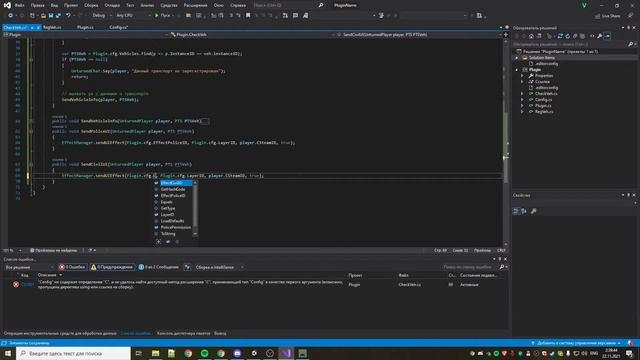Toggle the Errors filter button in Error List
This screenshot has width=640, height=360.
click(72, 267)
